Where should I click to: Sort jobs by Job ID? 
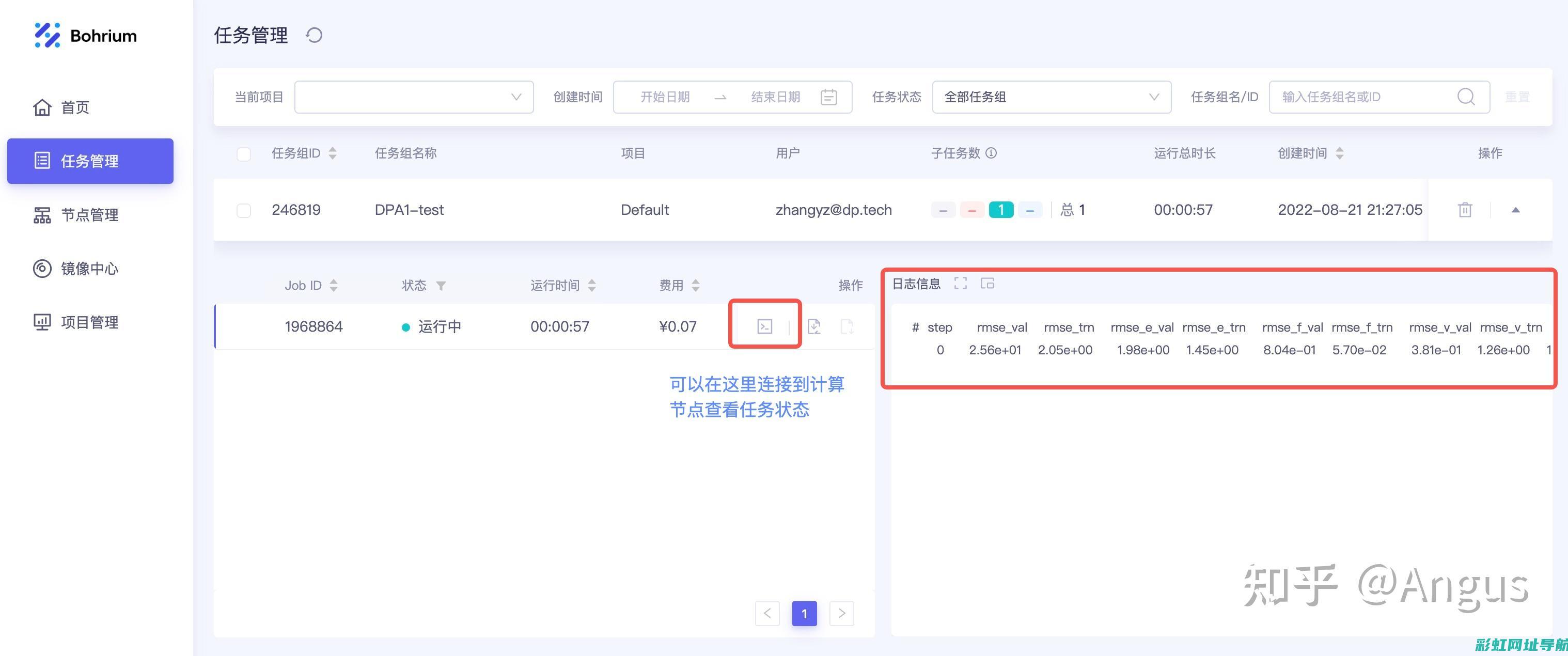tap(334, 286)
